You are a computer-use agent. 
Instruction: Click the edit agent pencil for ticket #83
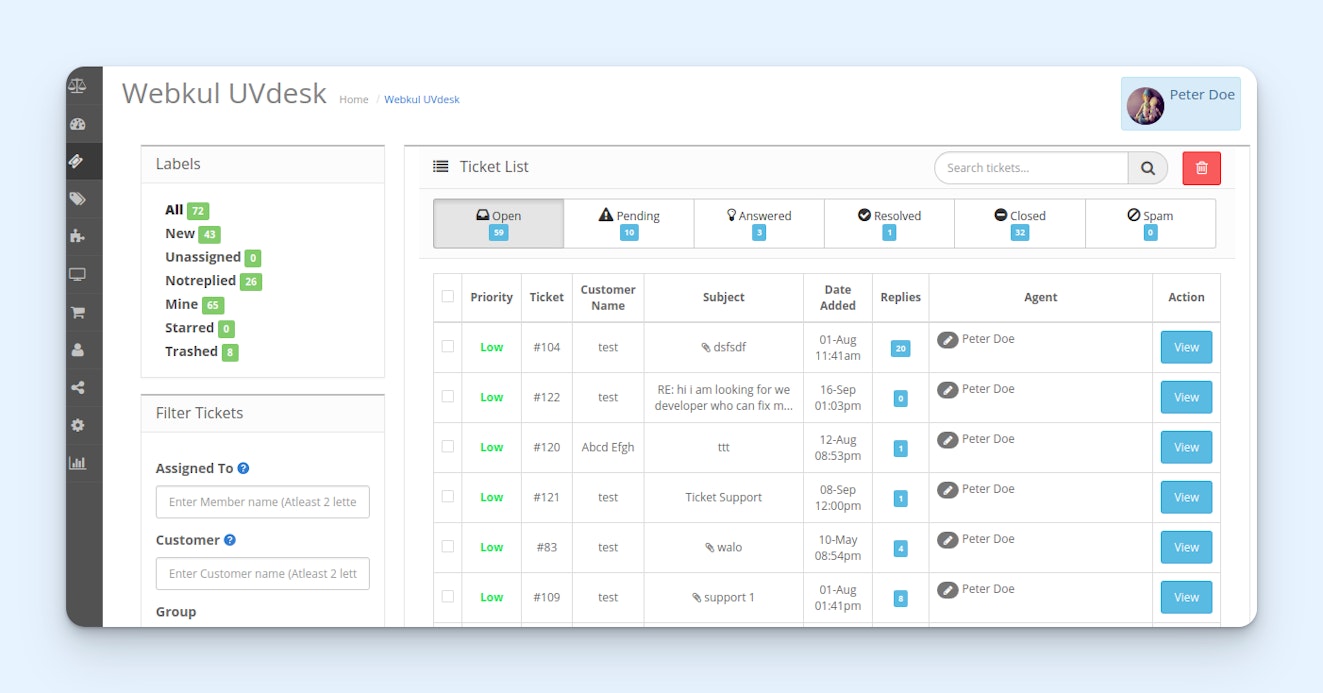tap(947, 540)
